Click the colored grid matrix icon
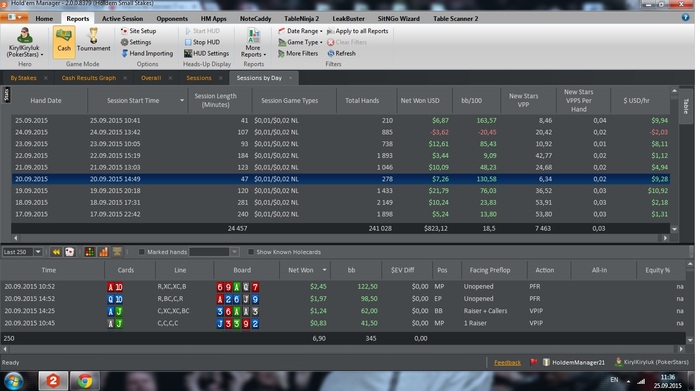Image resolution: width=700 pixels, height=391 pixels. pyautogui.click(x=89, y=252)
